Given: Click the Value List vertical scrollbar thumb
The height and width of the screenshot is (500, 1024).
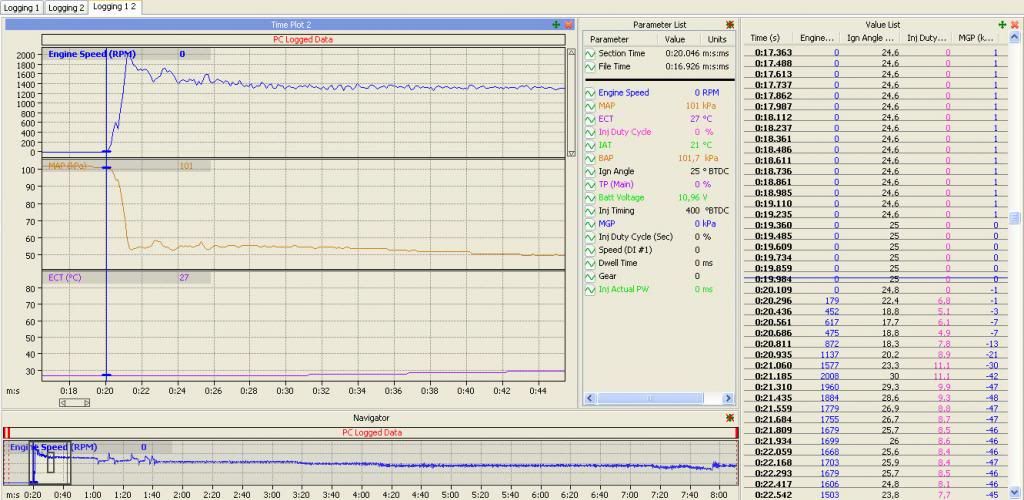Looking at the screenshot, I should [x=1015, y=219].
